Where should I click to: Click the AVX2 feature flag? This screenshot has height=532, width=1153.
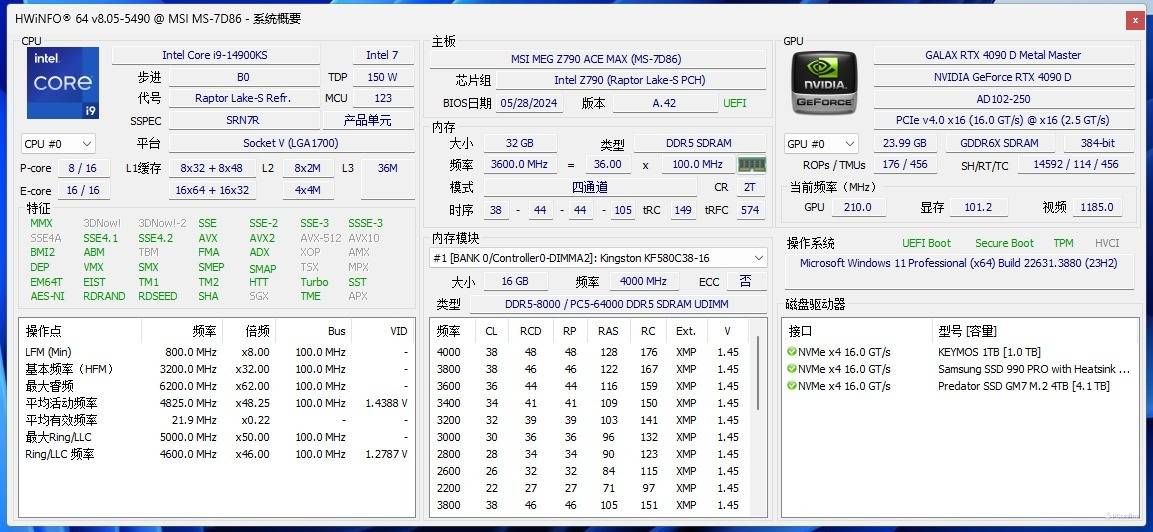262,238
